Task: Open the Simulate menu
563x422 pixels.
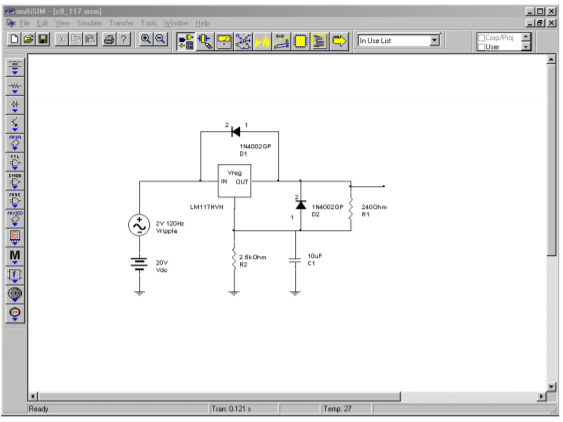Action: [x=89, y=23]
